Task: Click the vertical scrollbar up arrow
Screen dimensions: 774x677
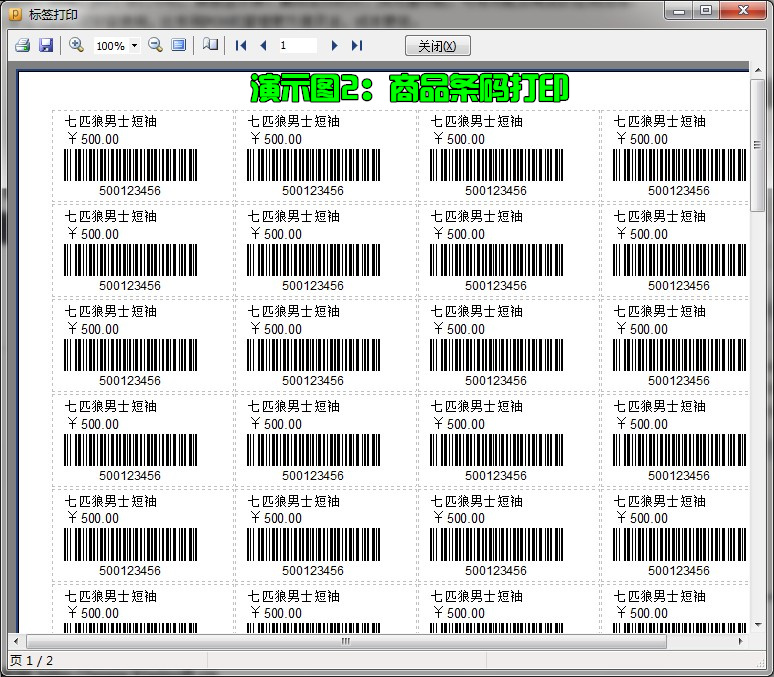Action: [758, 70]
